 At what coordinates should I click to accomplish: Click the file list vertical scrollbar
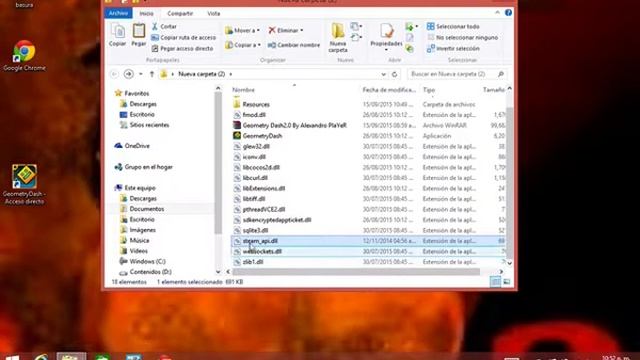click(x=509, y=182)
